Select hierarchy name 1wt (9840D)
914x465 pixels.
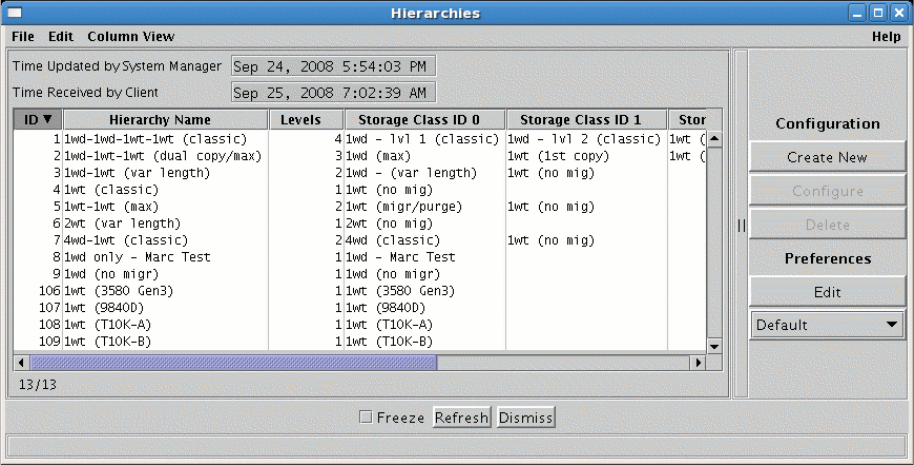click(x=104, y=308)
